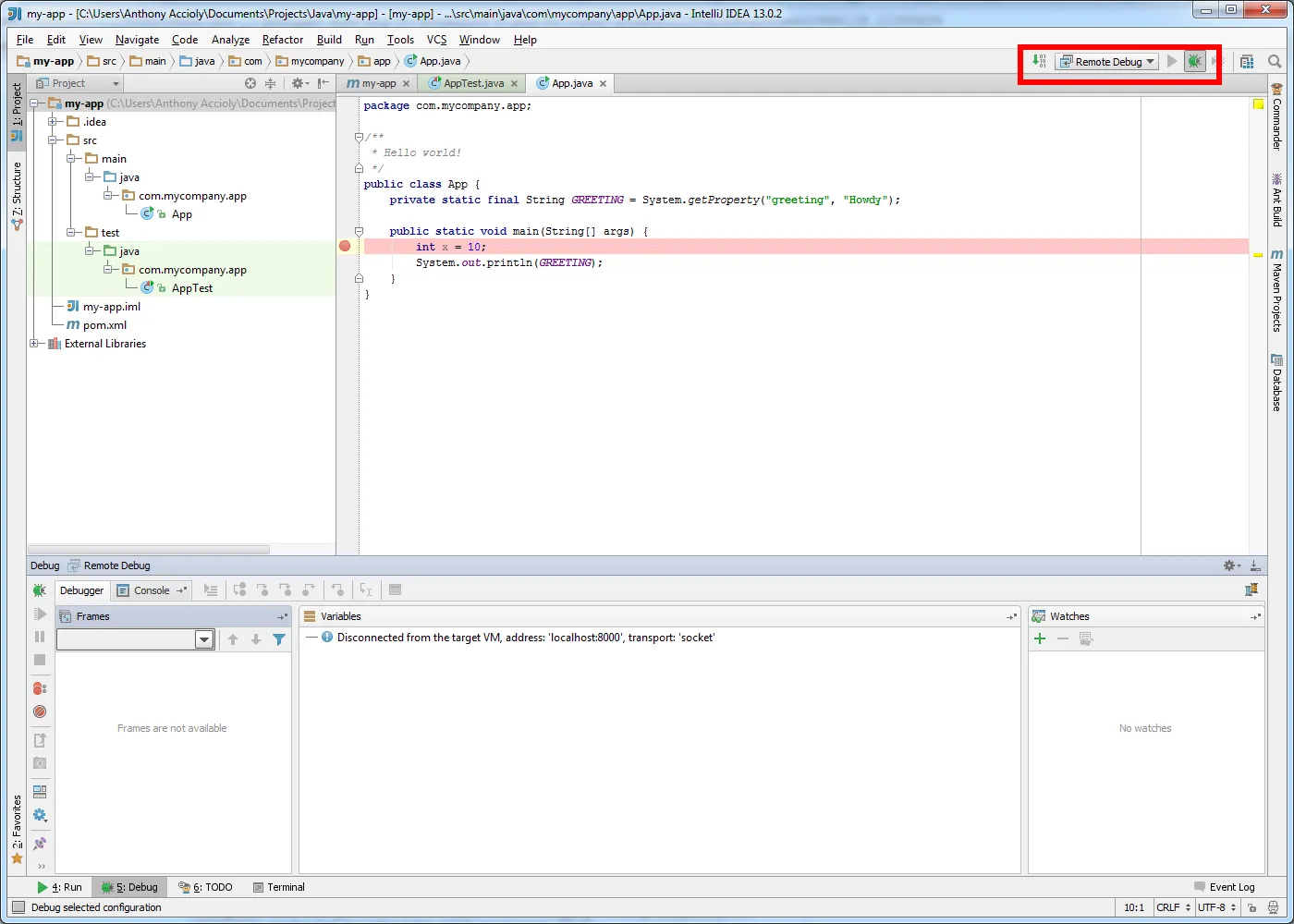Pin the debug tab
1294x924 pixels.
click(40, 844)
